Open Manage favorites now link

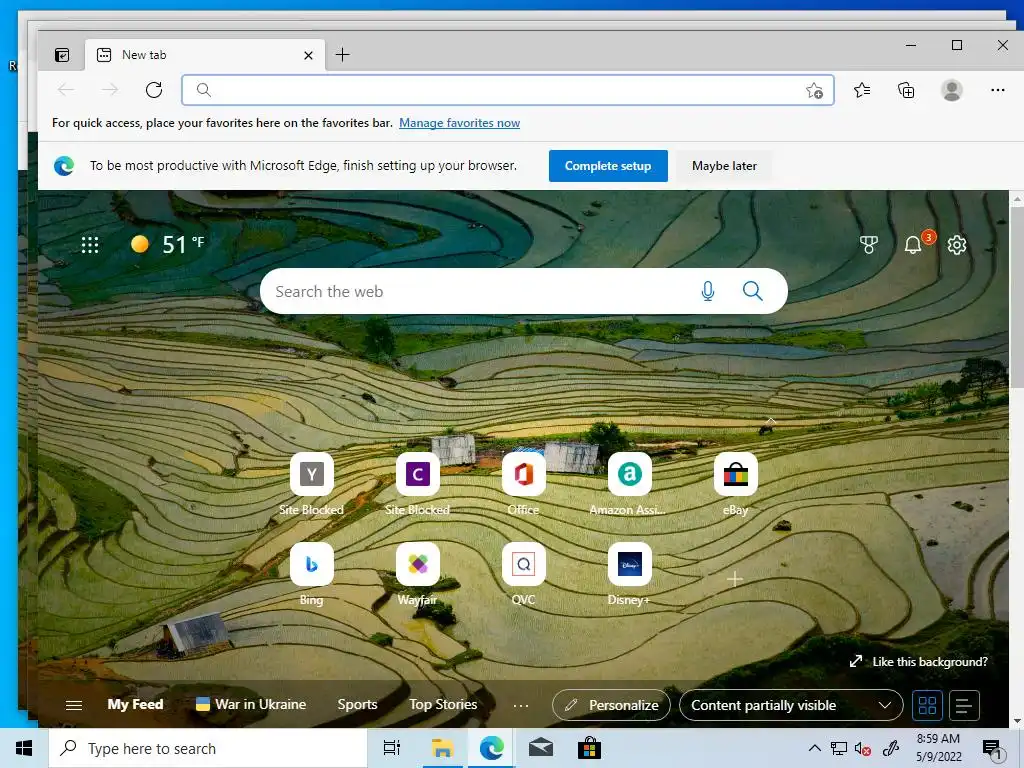459,123
